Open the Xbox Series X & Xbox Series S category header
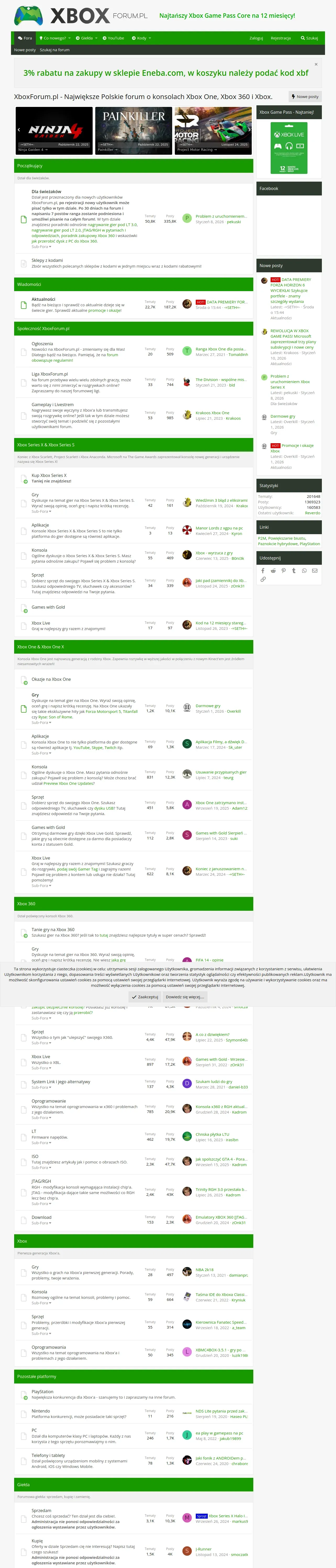 pyautogui.click(x=46, y=445)
